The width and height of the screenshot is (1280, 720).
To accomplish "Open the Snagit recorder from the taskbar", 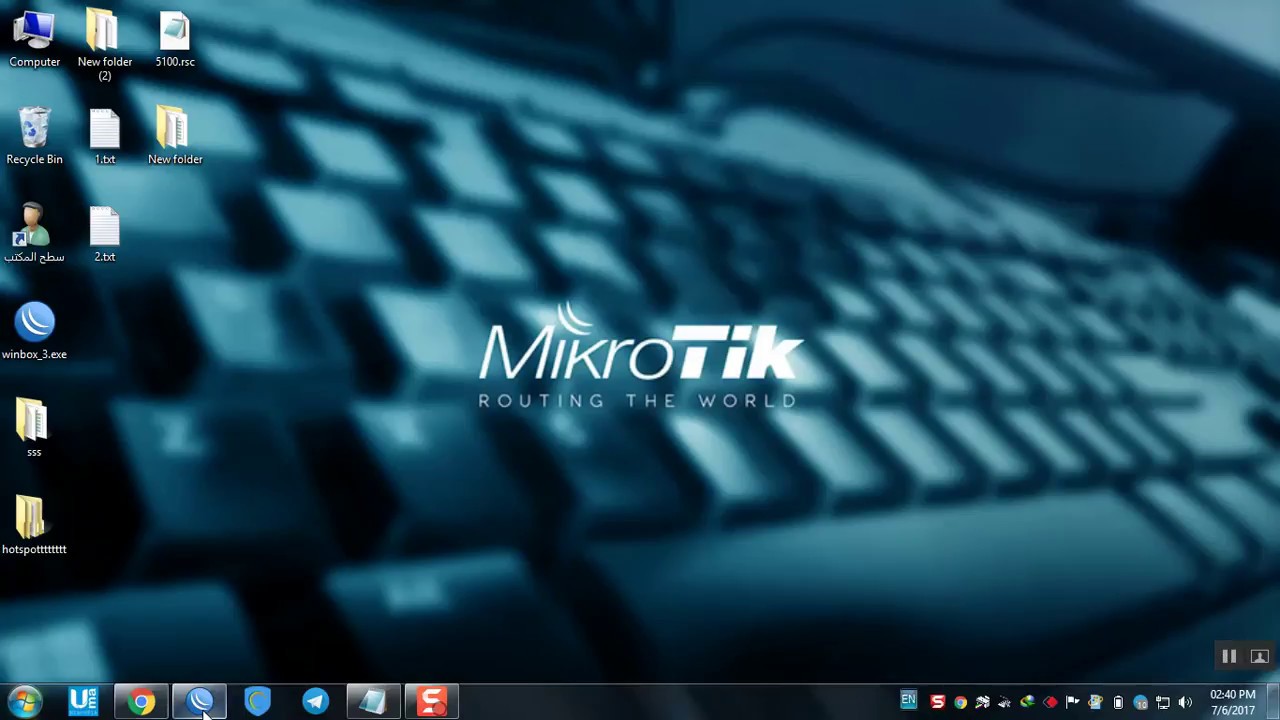I will tap(431, 701).
